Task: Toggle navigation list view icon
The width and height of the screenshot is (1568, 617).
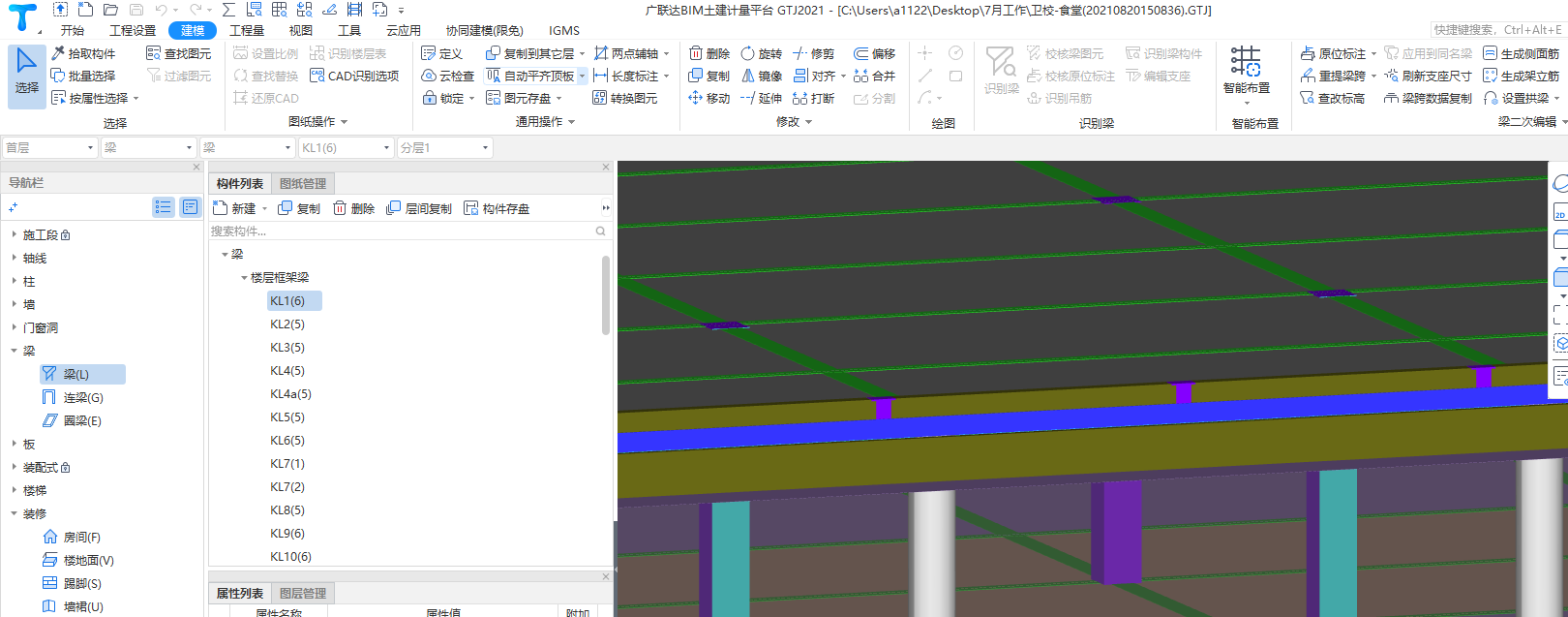Action: click(x=163, y=206)
